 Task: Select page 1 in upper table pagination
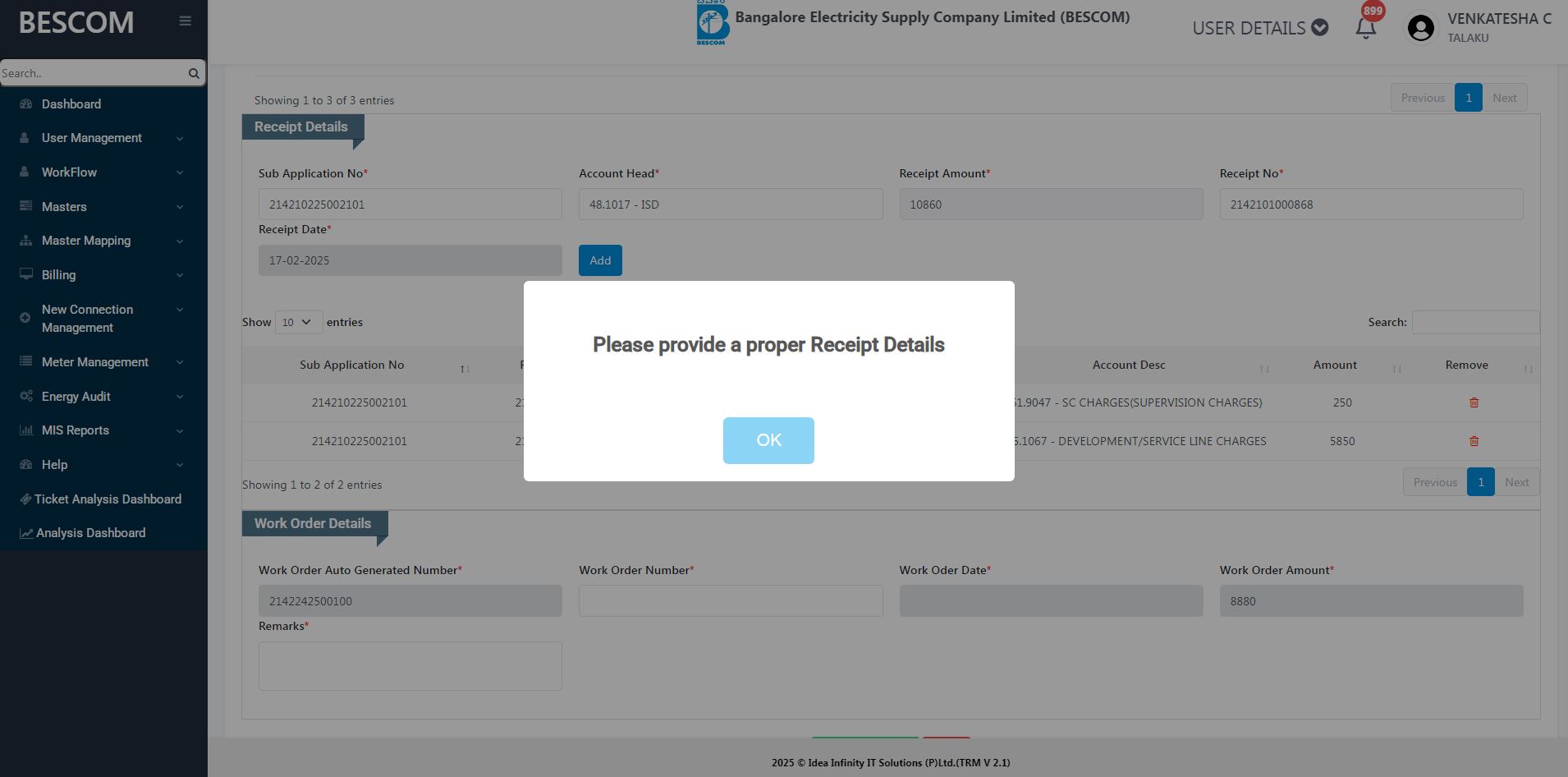(1469, 98)
